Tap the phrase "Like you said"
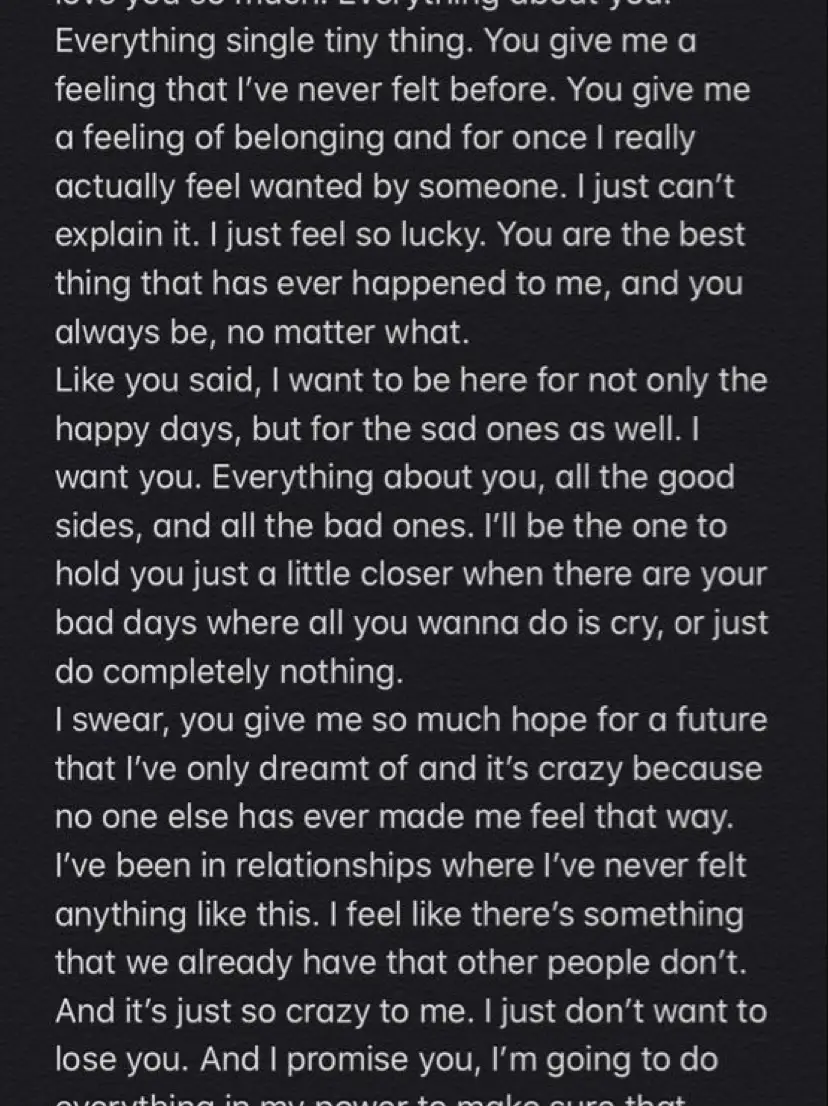This screenshot has height=1106, width=828. [x=154, y=382]
